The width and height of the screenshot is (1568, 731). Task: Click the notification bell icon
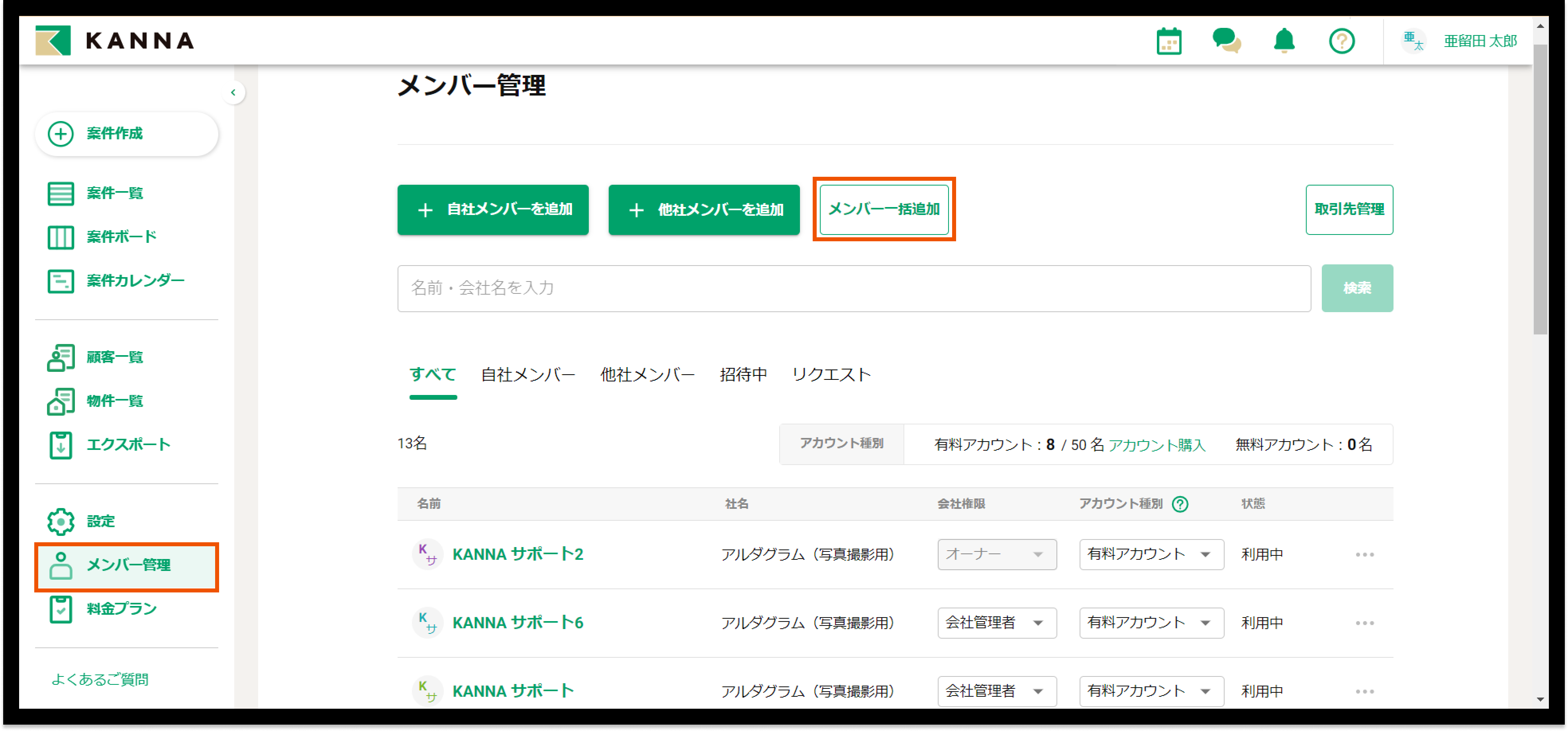[1284, 41]
